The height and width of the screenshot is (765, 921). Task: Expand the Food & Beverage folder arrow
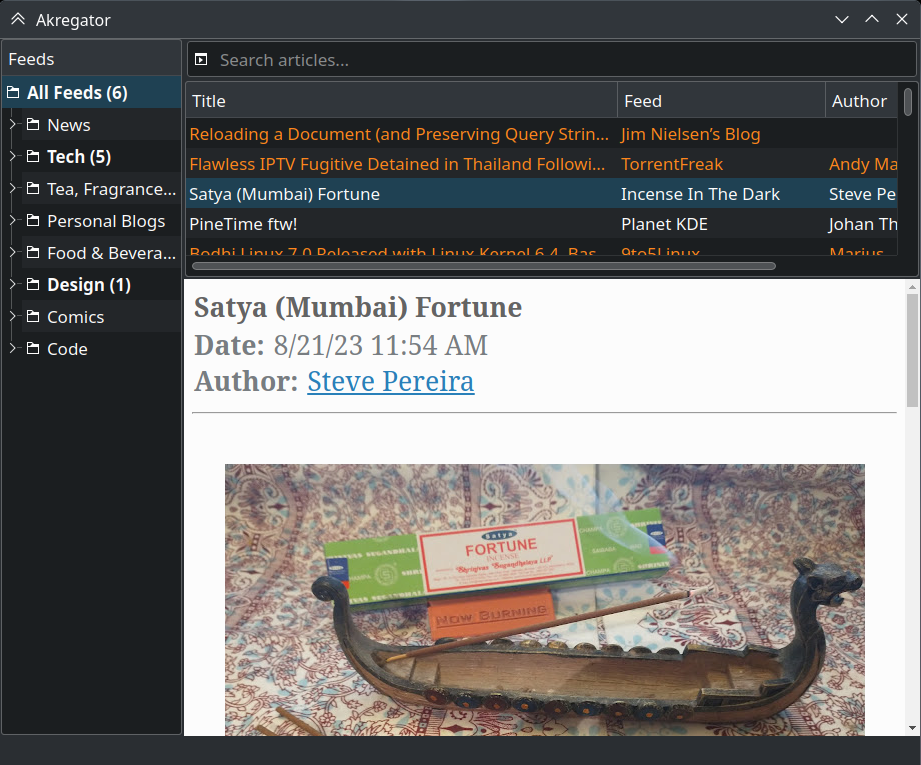[12, 253]
